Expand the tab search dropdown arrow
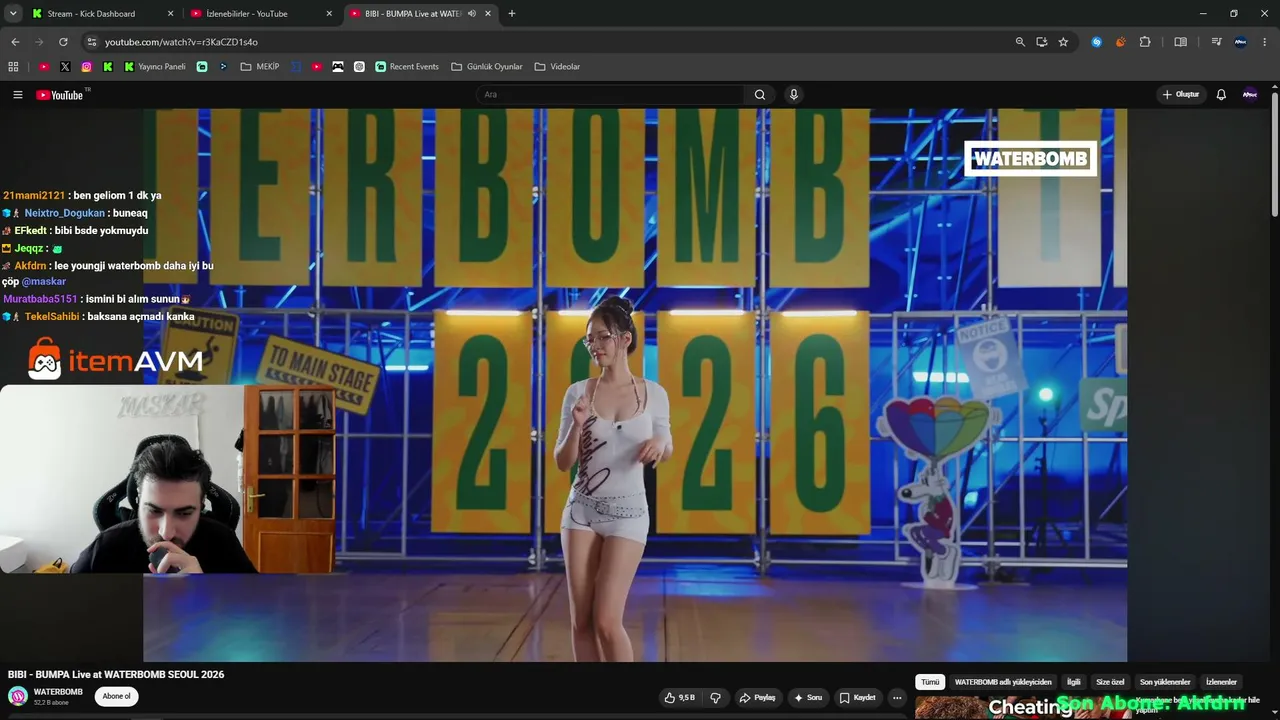 point(13,14)
